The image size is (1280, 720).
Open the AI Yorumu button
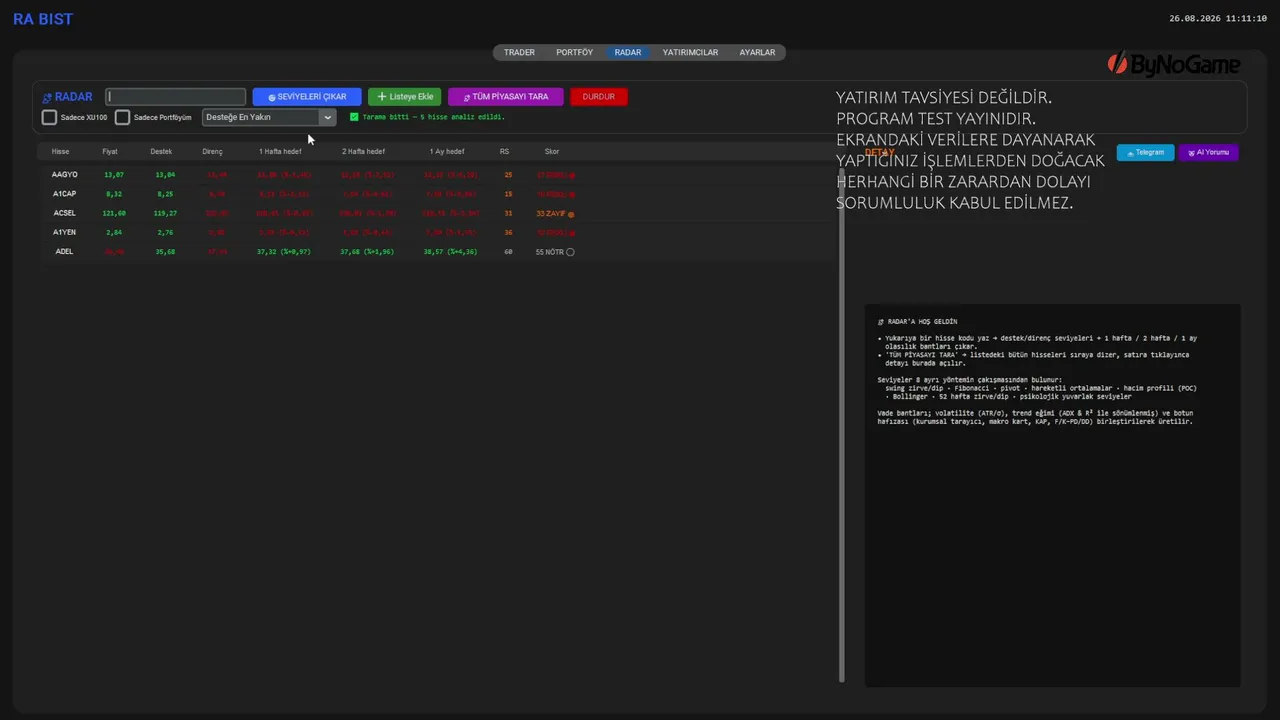1208,153
